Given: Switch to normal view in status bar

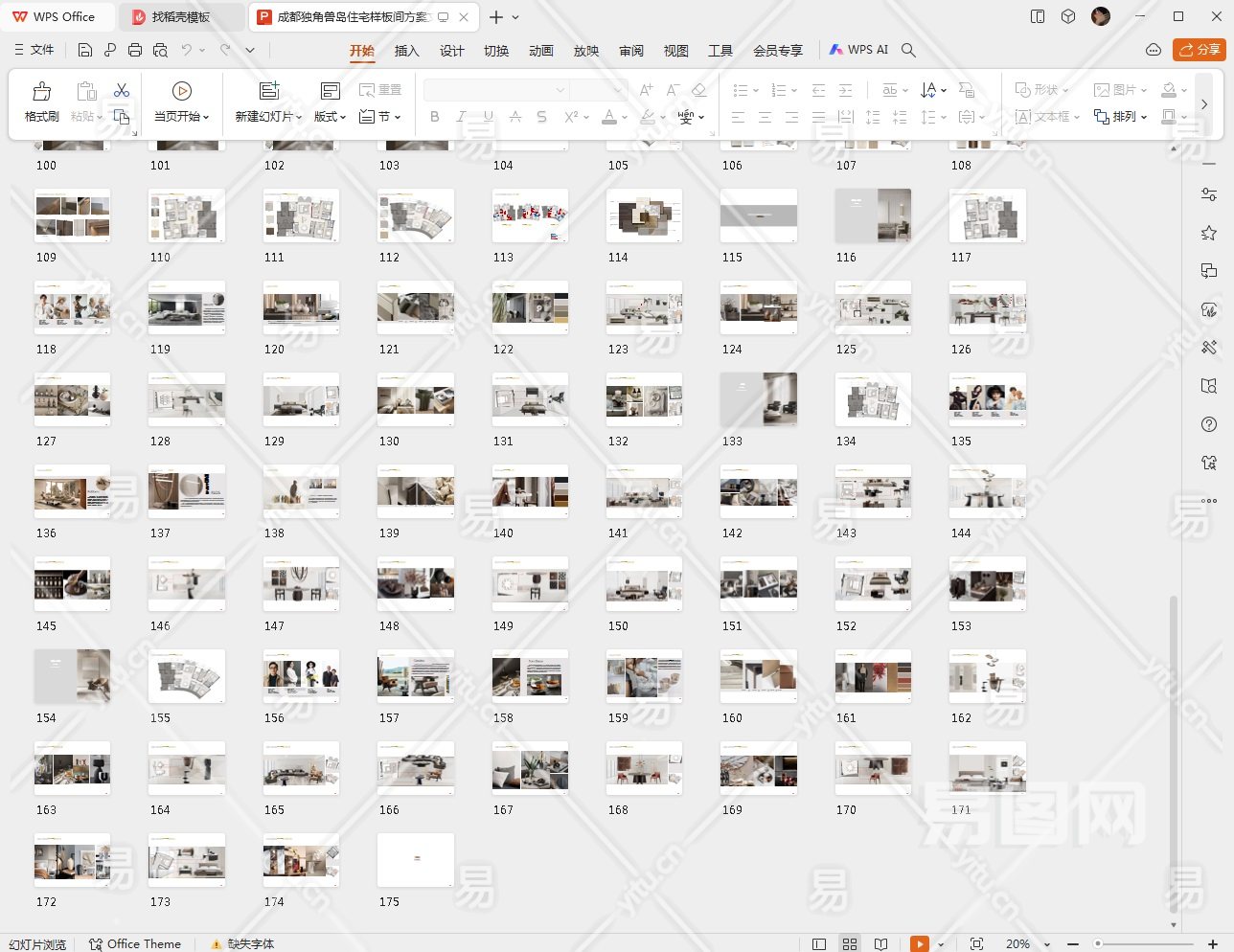Looking at the screenshot, I should point(819,943).
